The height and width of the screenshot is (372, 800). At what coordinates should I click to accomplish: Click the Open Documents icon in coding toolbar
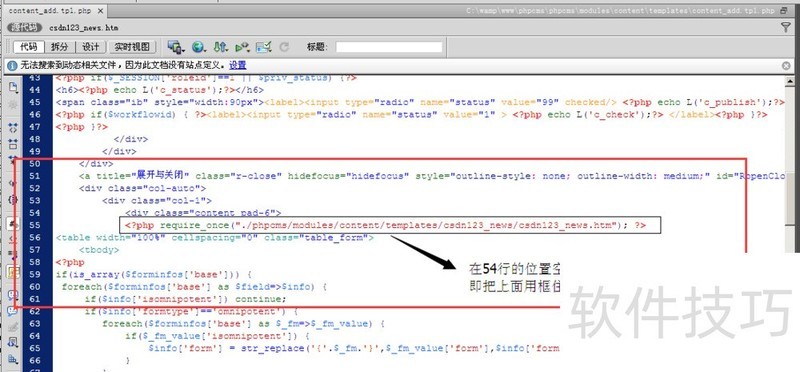[13, 87]
